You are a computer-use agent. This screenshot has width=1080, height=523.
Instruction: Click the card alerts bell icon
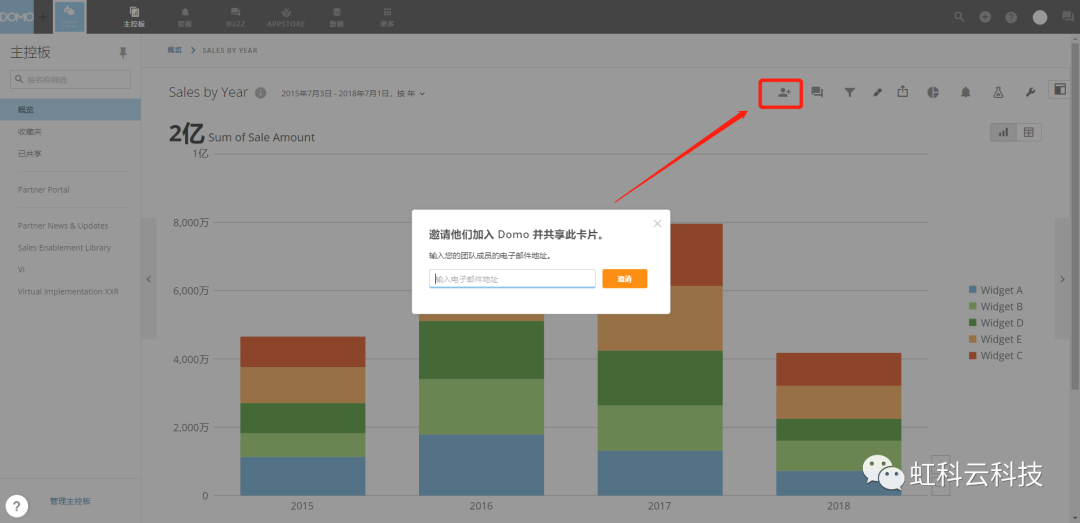[966, 92]
